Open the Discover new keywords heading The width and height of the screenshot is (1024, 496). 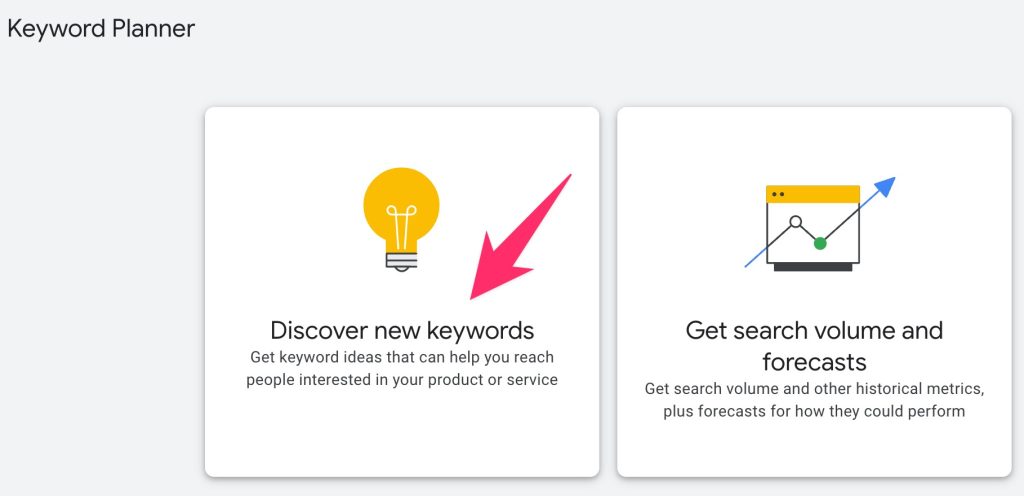[x=402, y=330]
